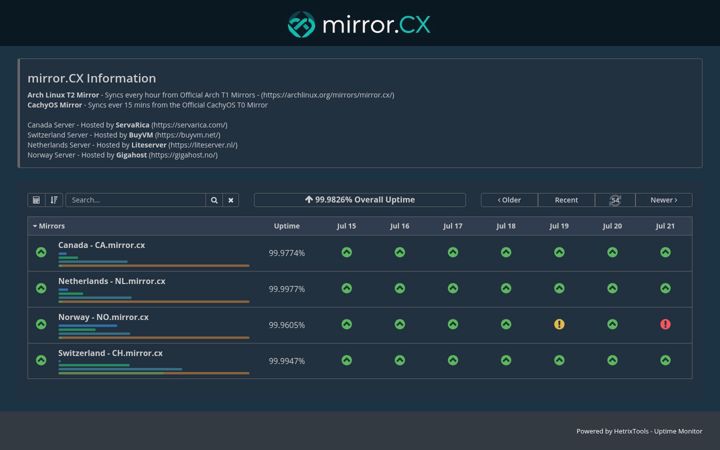720x450 pixels.
Task: Open Canada - CA.mirror.cx monitor
Action: [x=101, y=245]
